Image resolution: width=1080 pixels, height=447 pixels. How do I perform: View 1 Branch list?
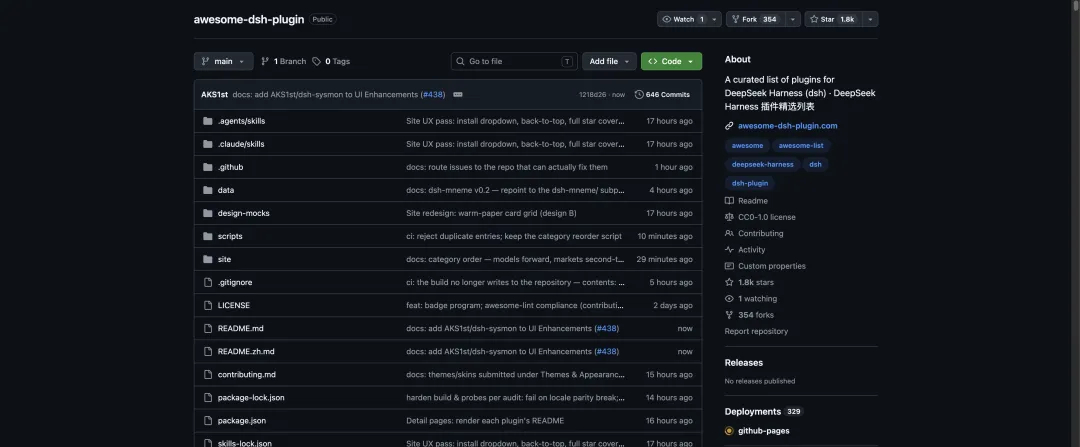coord(283,61)
